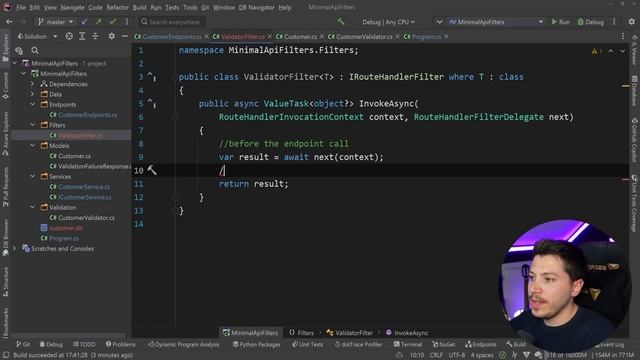Open the Refactor menu
This screenshot has height=360, width=640.
[118, 7]
